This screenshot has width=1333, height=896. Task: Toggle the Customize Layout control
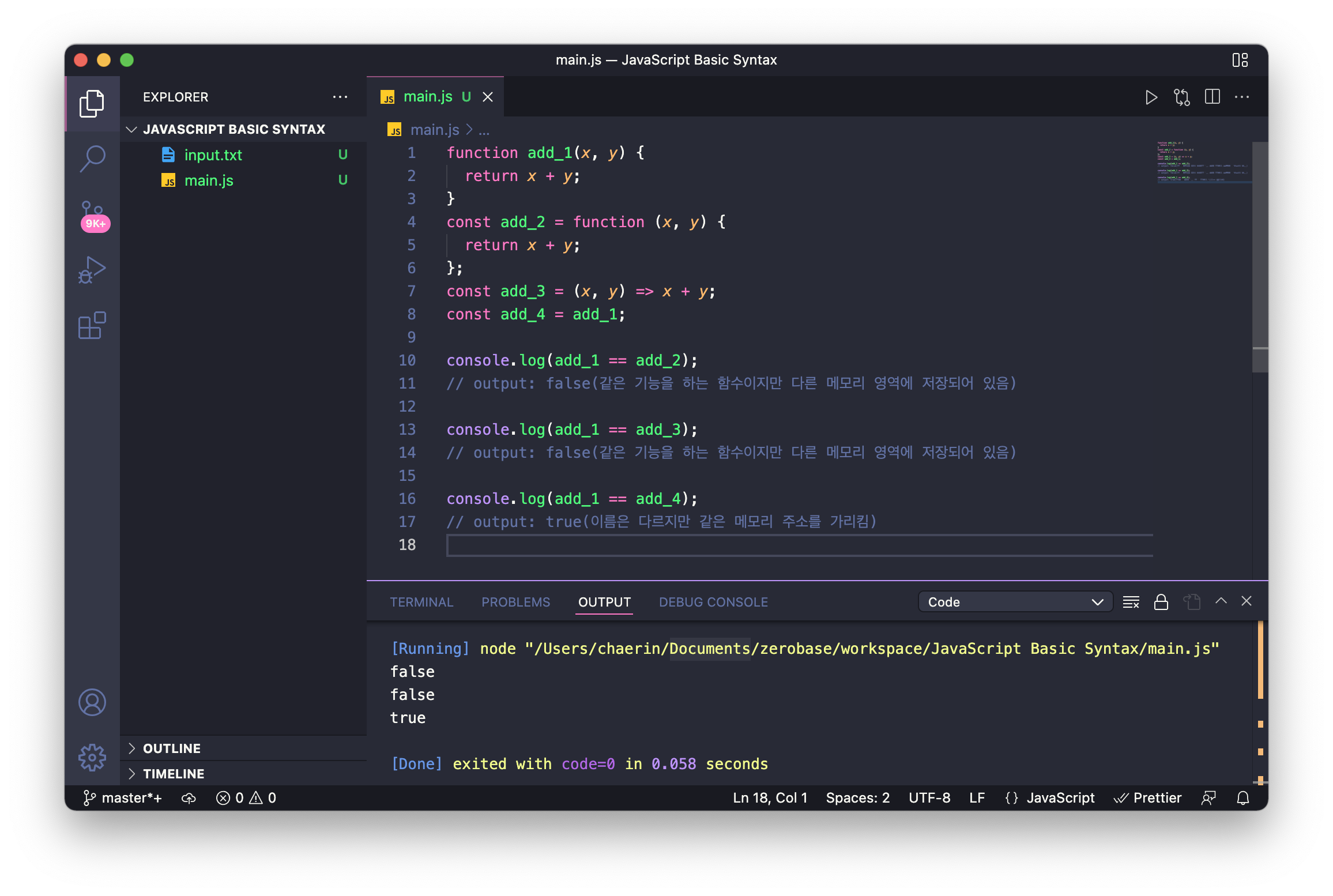(x=1240, y=60)
